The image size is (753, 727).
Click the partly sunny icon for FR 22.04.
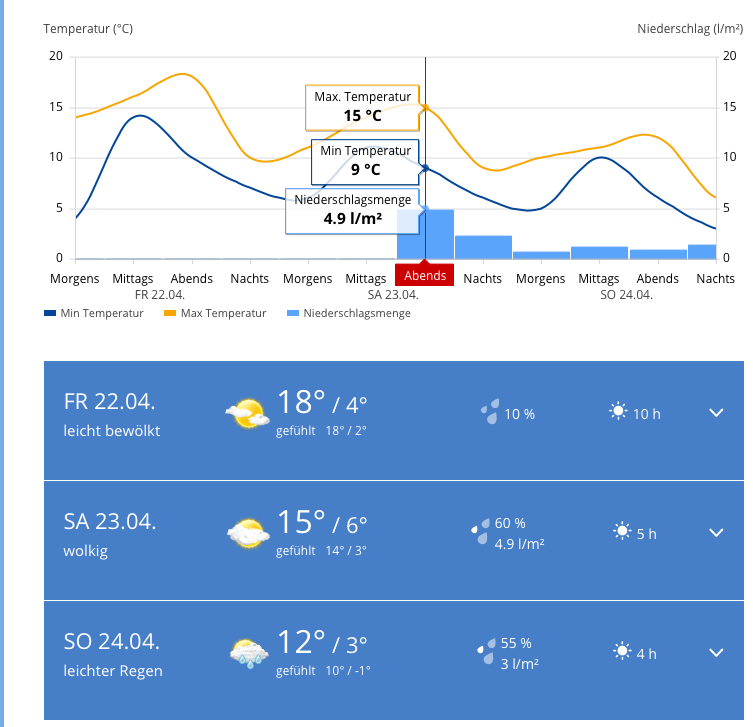[246, 412]
